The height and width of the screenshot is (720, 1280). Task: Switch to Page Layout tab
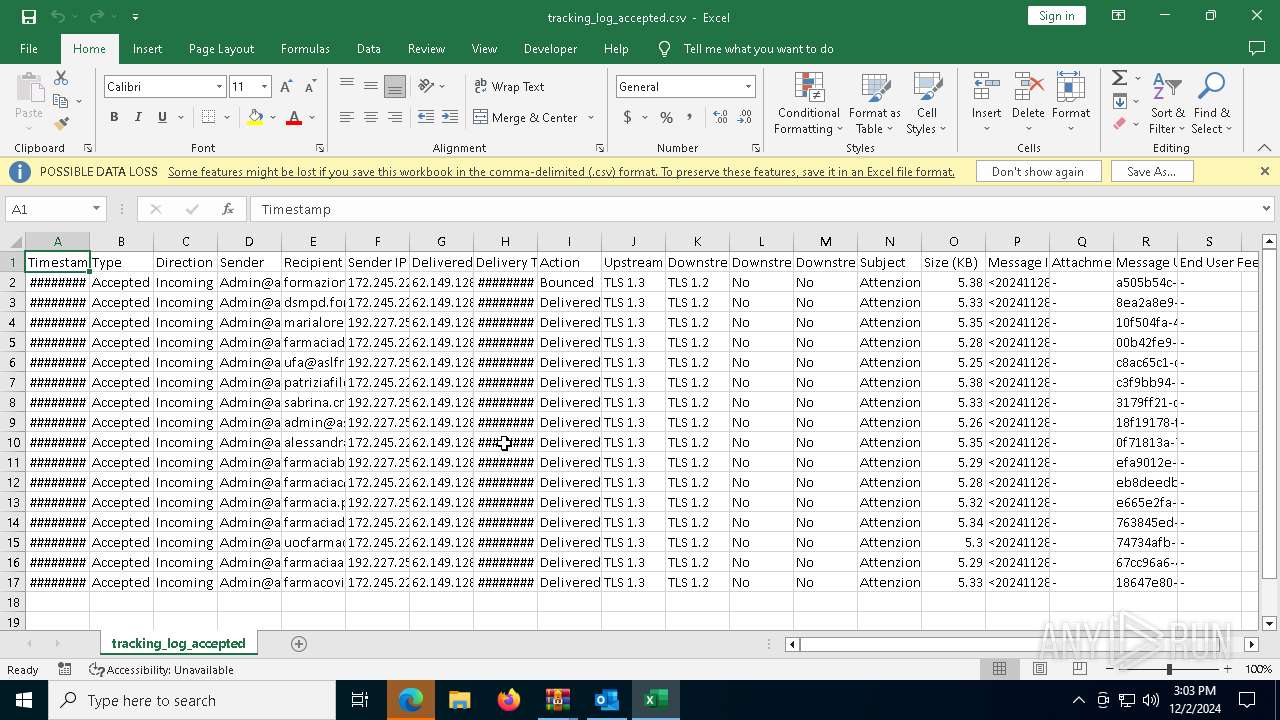221,49
